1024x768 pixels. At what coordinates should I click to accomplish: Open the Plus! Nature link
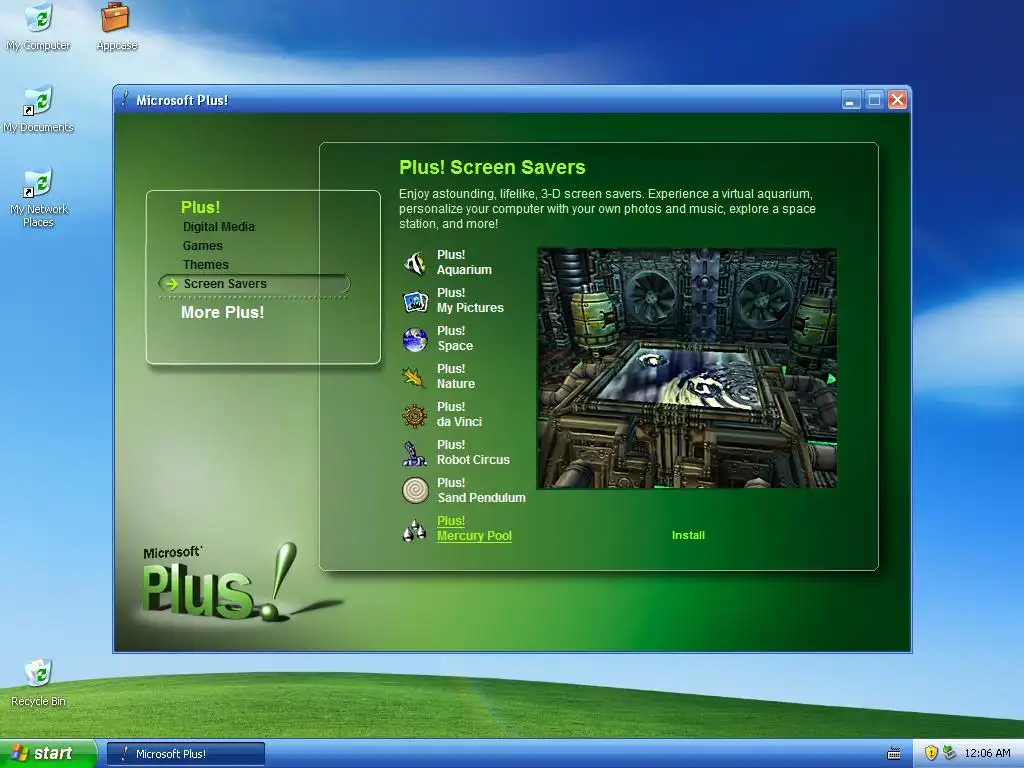click(x=456, y=376)
